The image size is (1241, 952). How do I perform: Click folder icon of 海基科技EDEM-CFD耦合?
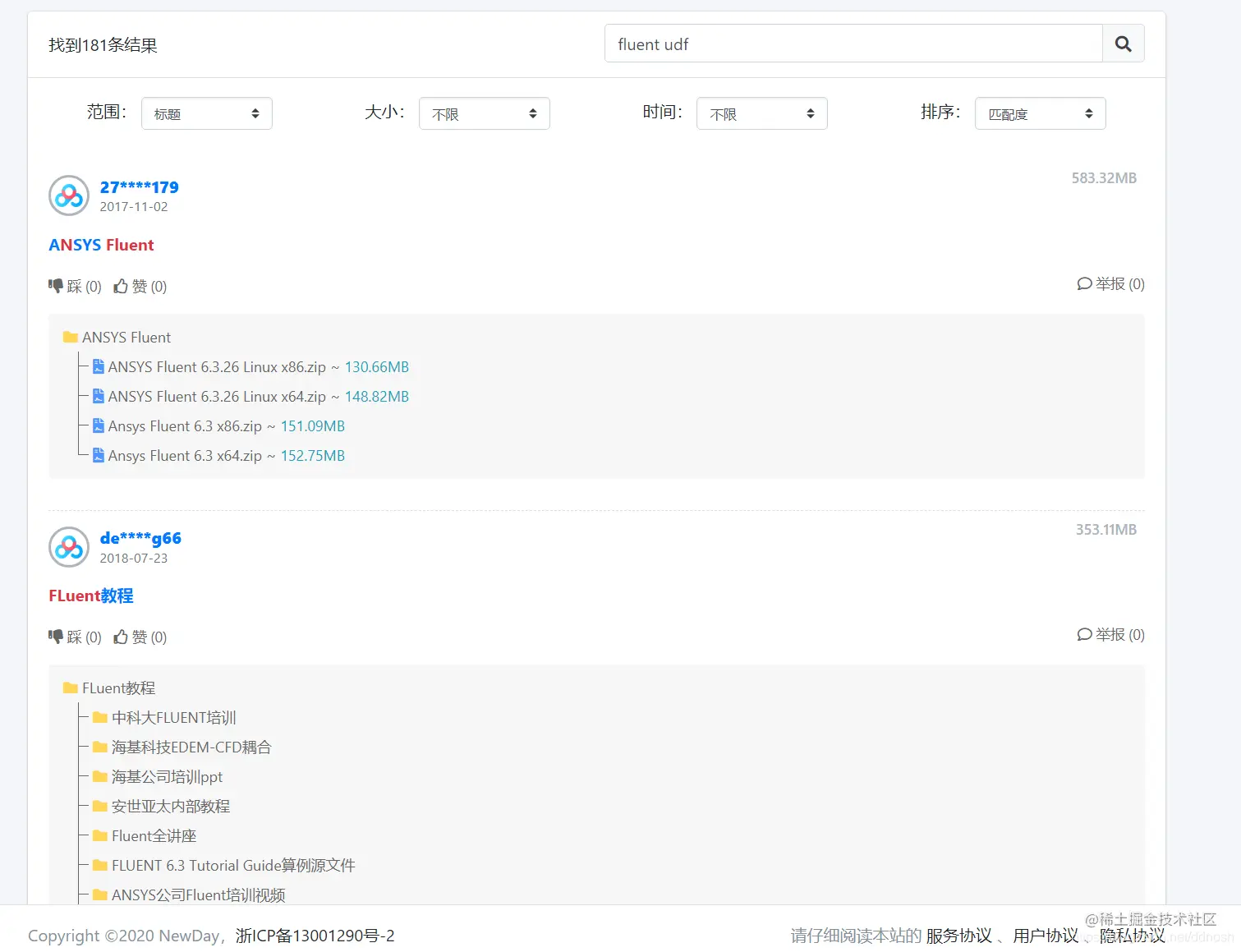click(x=100, y=747)
